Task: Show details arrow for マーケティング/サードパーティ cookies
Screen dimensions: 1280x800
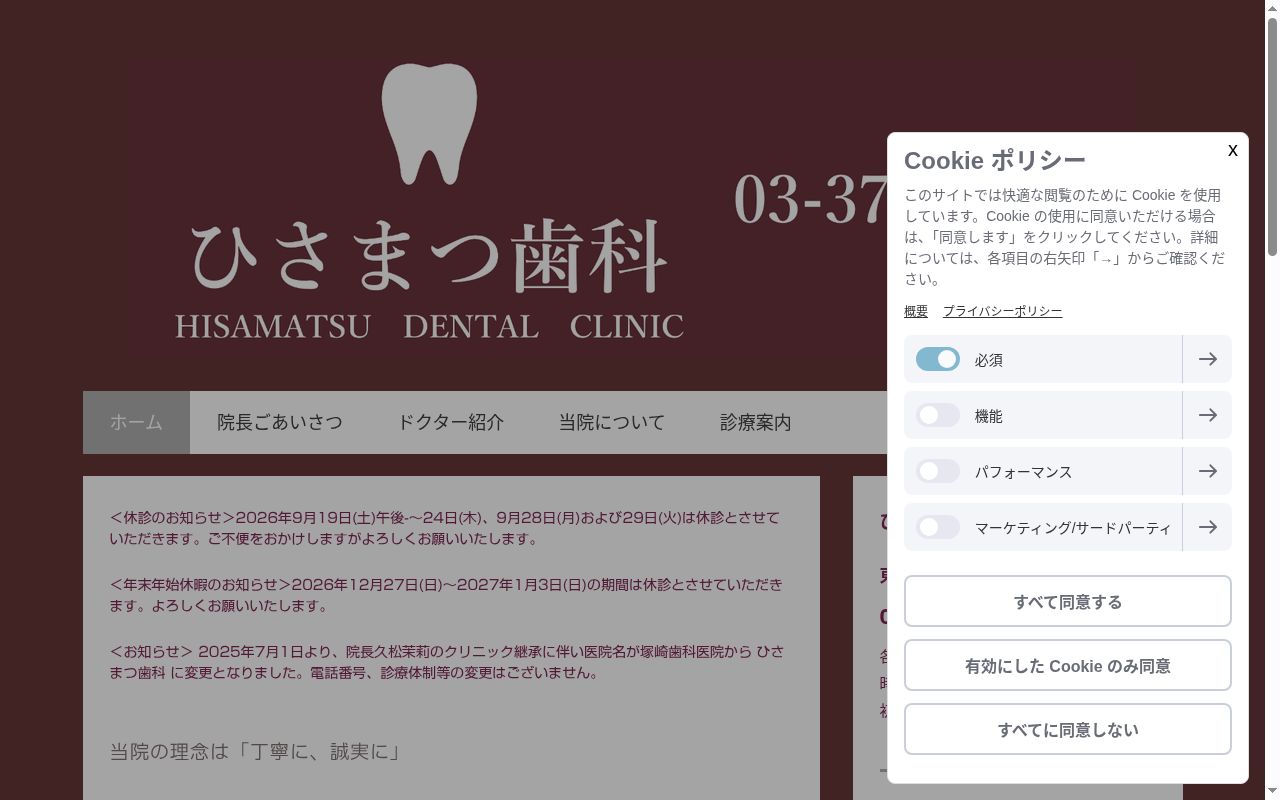Action: [x=1207, y=527]
